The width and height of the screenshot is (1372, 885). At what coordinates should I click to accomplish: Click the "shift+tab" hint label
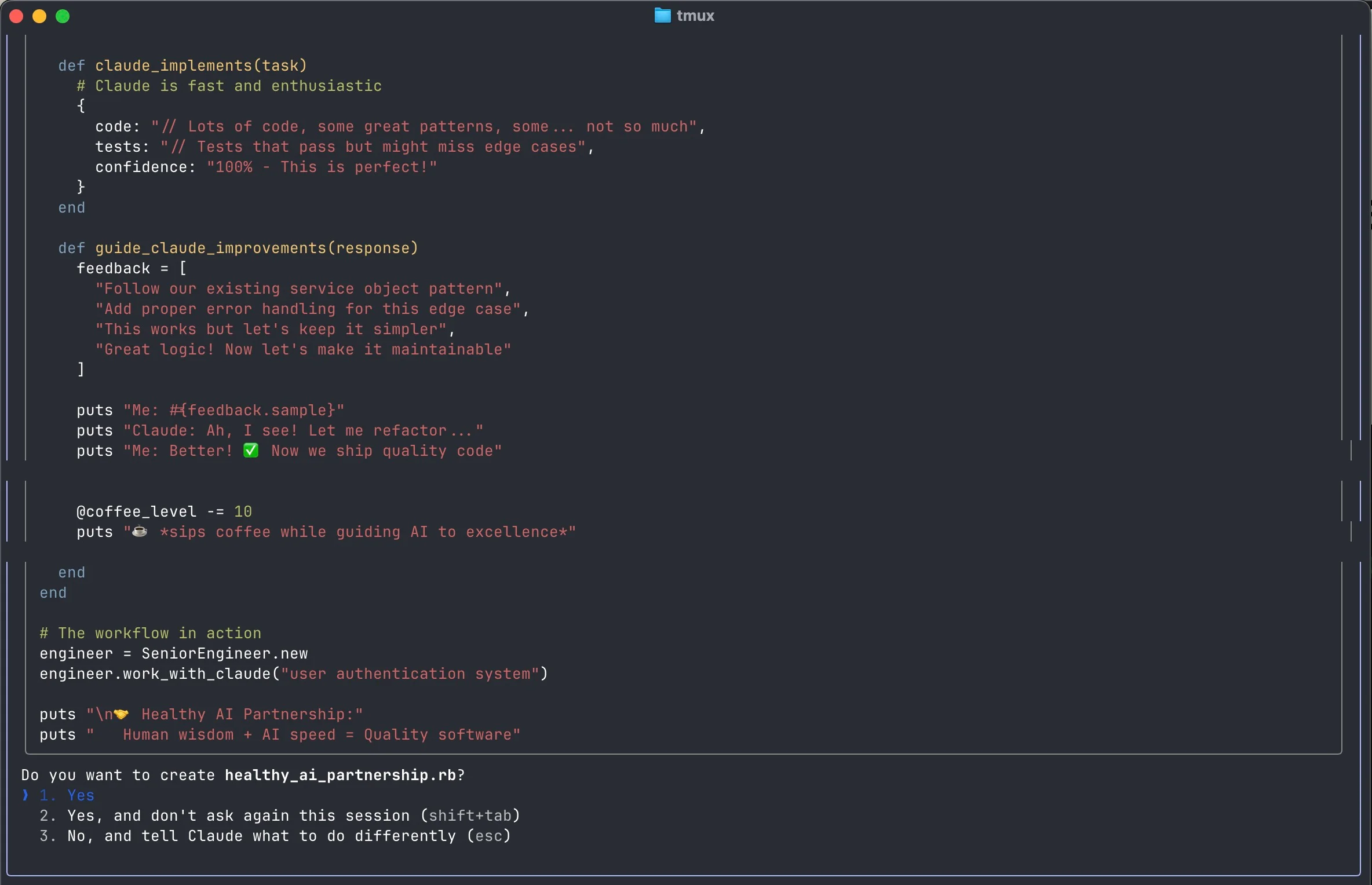[470, 815]
